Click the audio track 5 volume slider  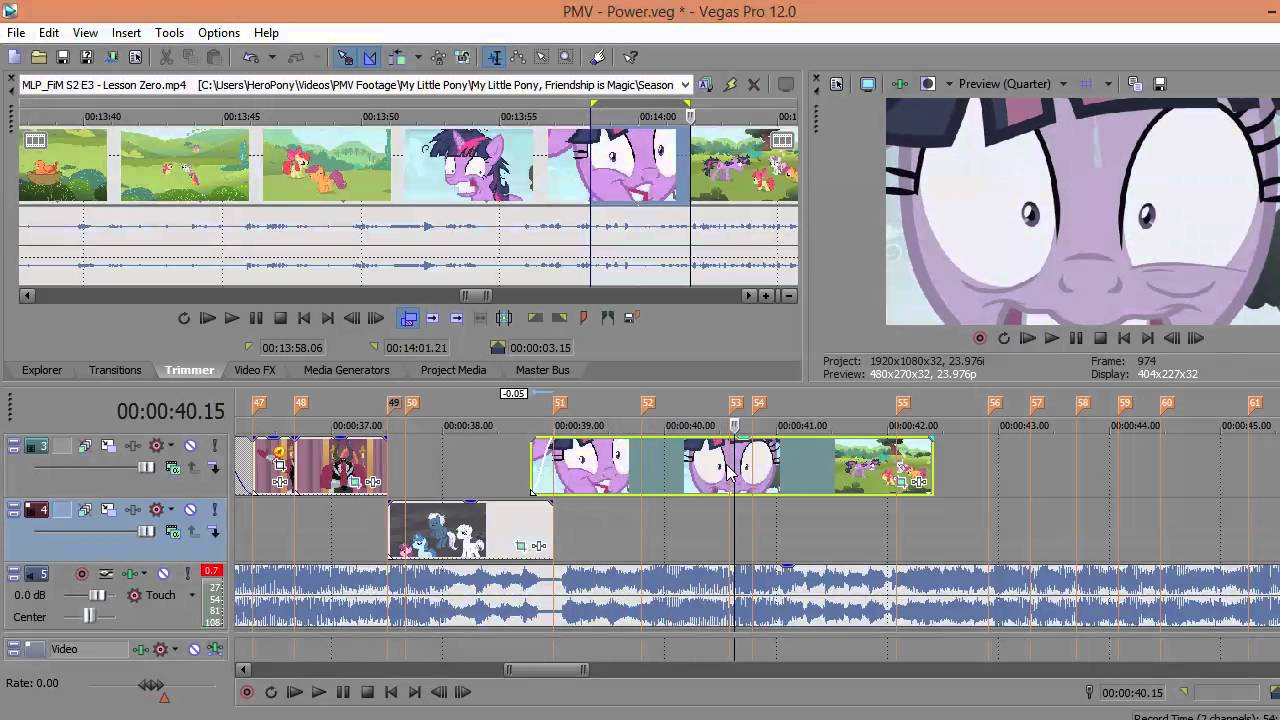click(x=97, y=595)
